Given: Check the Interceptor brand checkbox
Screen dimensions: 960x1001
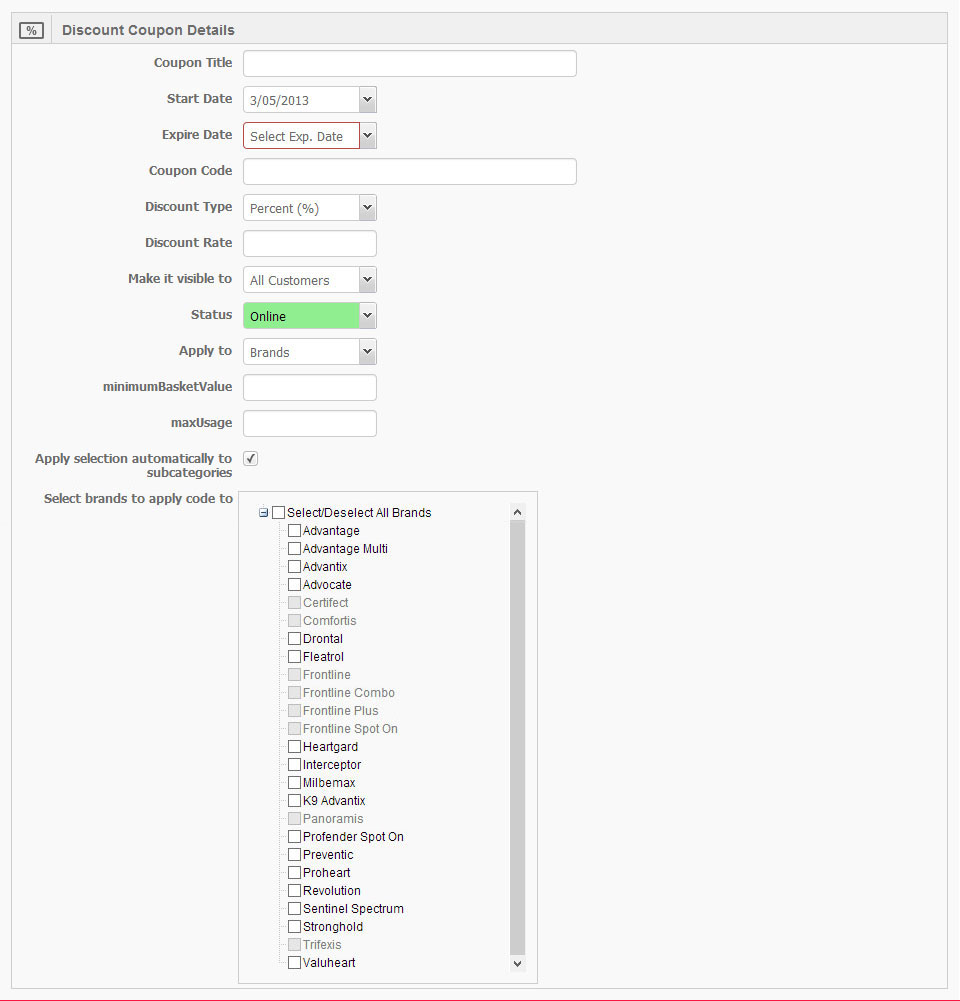Looking at the screenshot, I should point(294,764).
